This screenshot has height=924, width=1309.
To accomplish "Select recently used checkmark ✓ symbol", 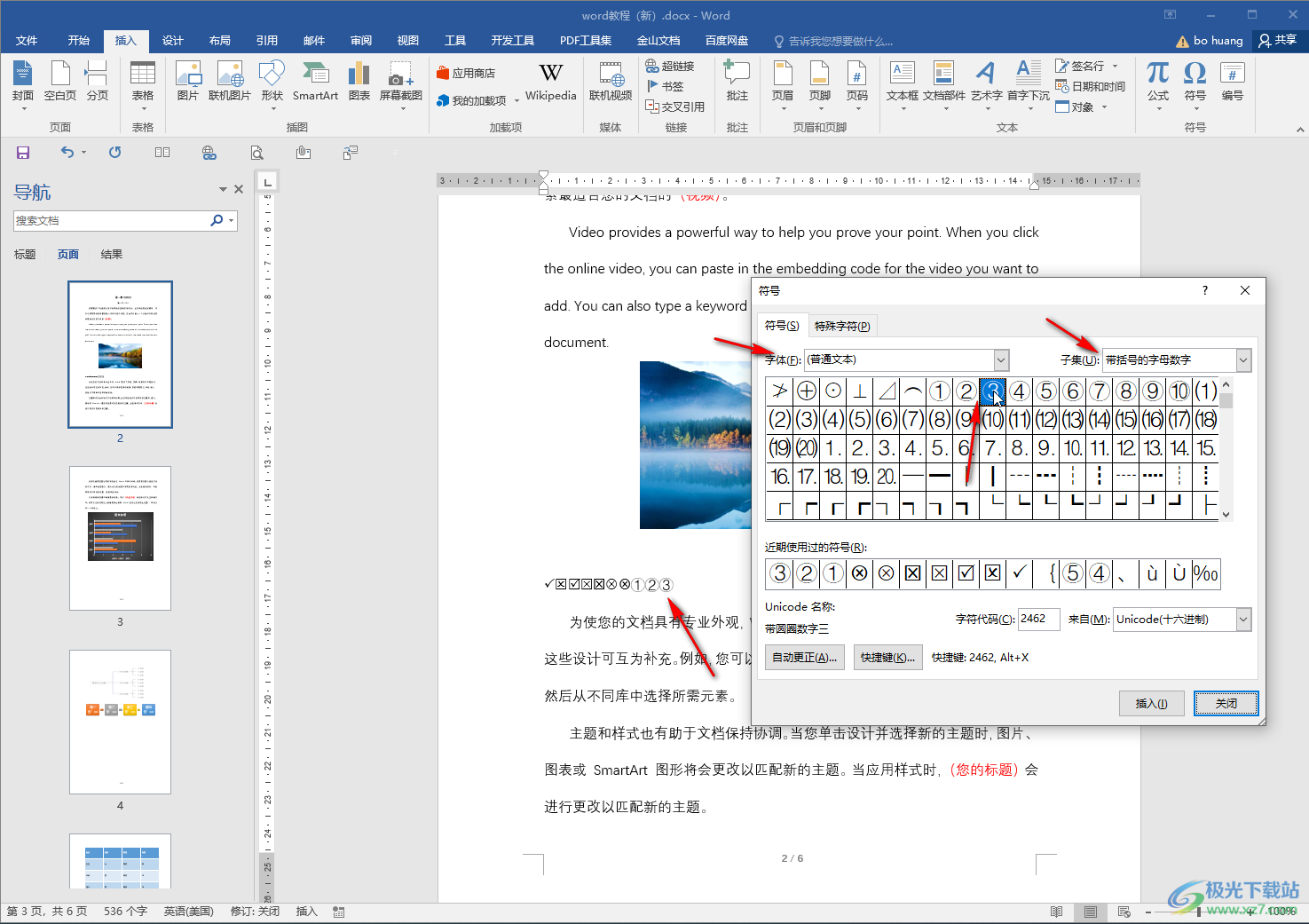I will coord(1019,573).
